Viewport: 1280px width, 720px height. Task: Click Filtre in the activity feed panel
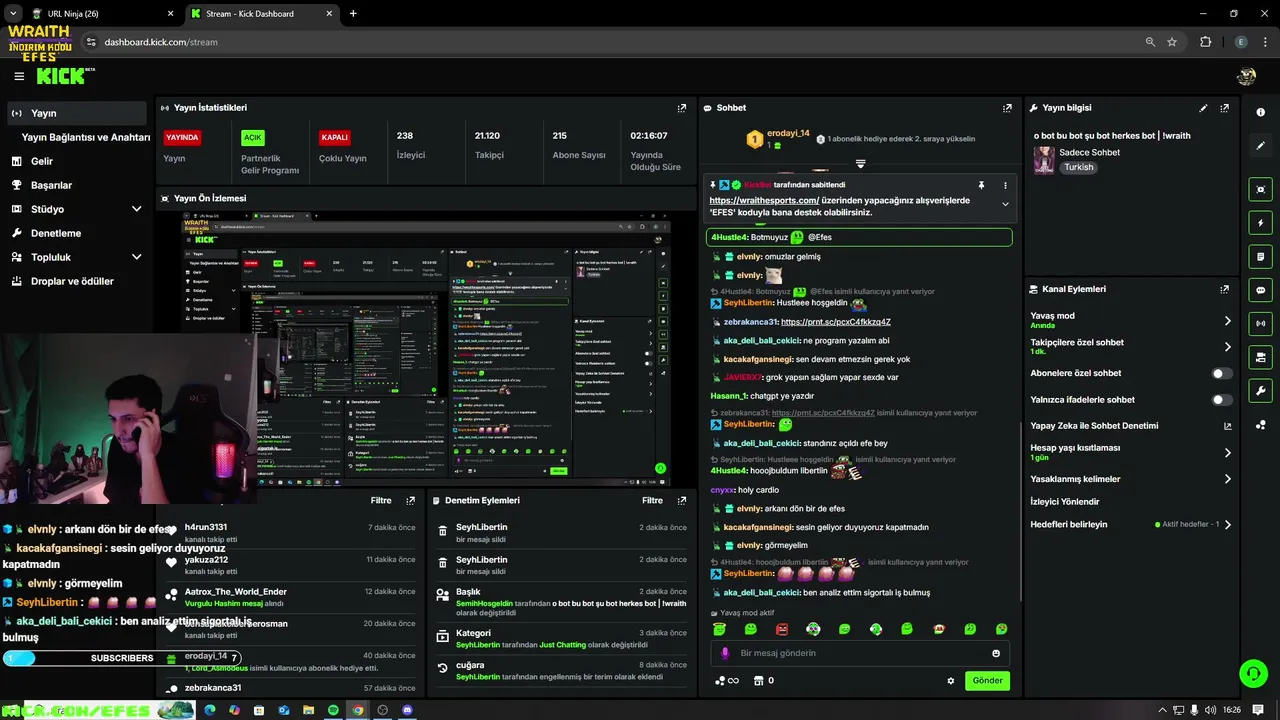click(x=381, y=500)
